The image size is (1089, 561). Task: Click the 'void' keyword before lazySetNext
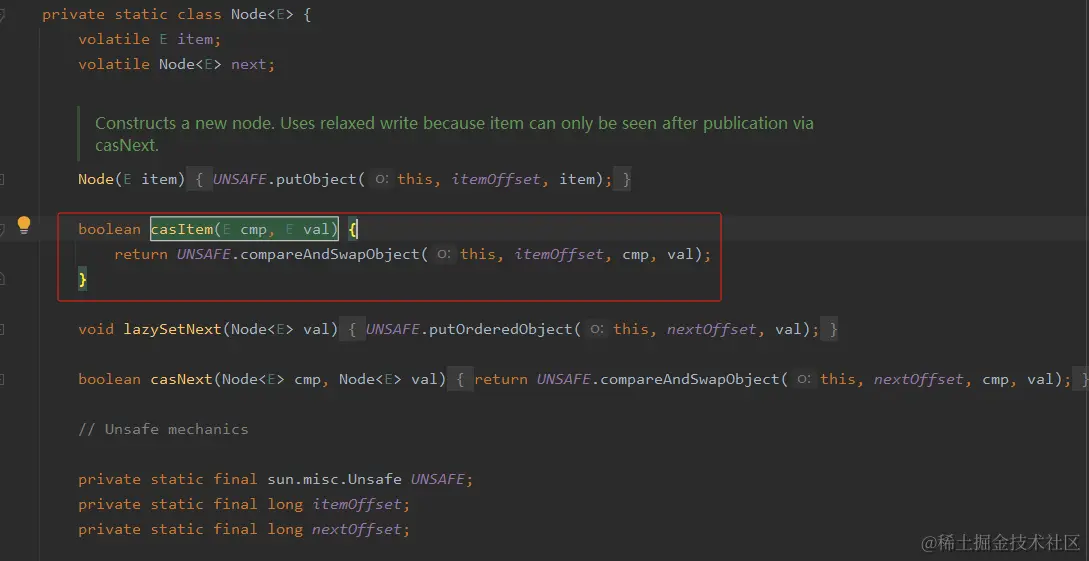[96, 329]
